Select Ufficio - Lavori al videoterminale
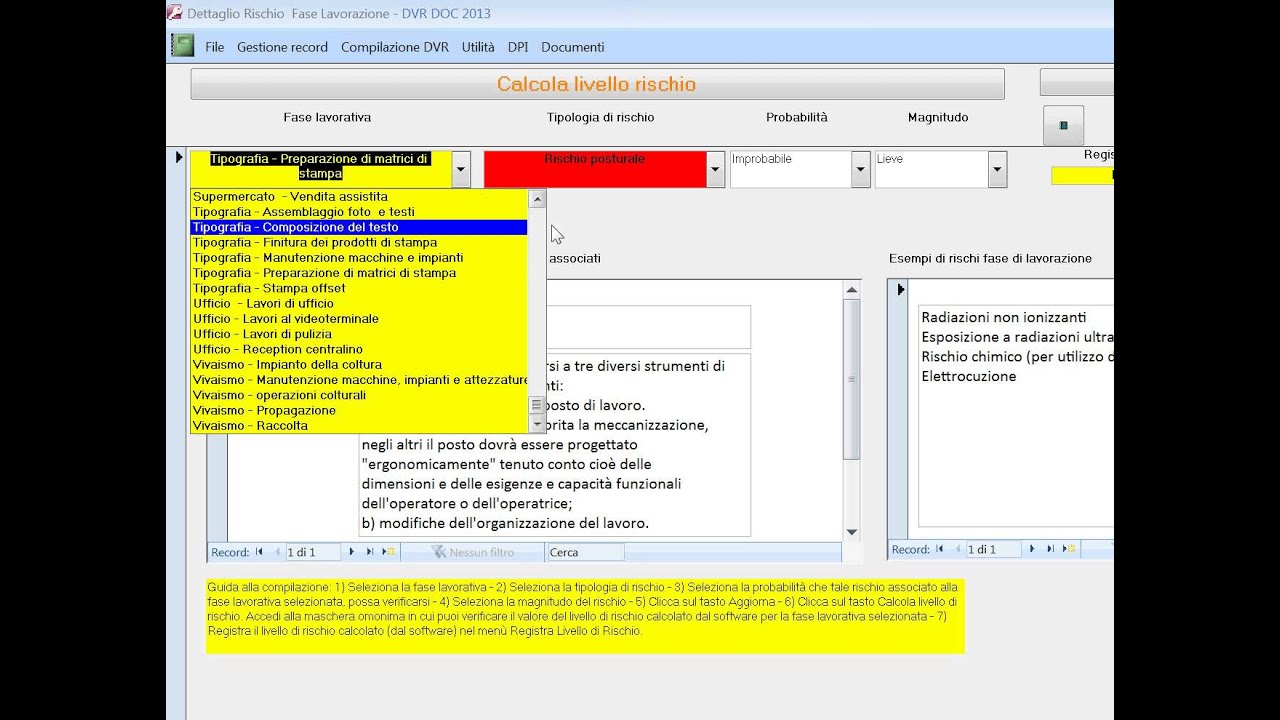The width and height of the screenshot is (1280, 720). coord(359,319)
